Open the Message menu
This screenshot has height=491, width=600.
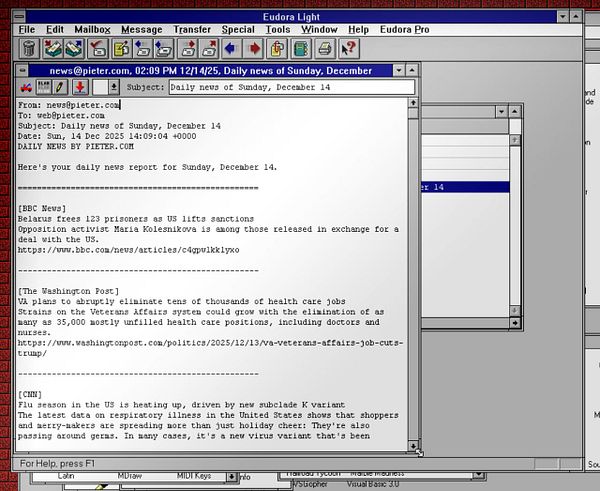142,30
